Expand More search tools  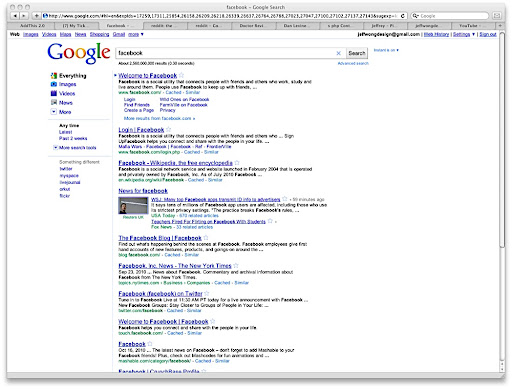pos(75,147)
